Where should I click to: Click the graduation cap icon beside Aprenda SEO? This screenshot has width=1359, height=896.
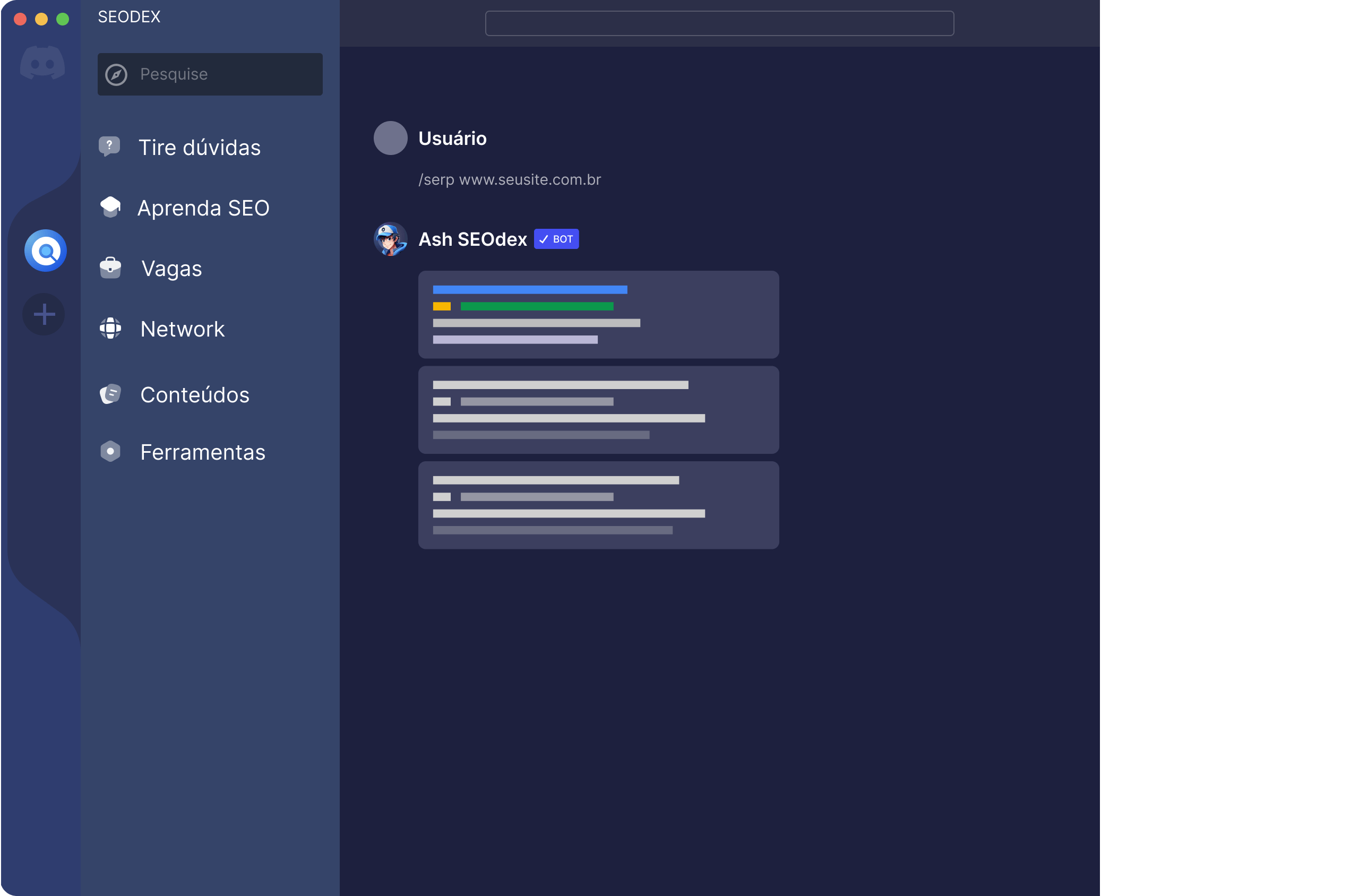click(x=110, y=207)
